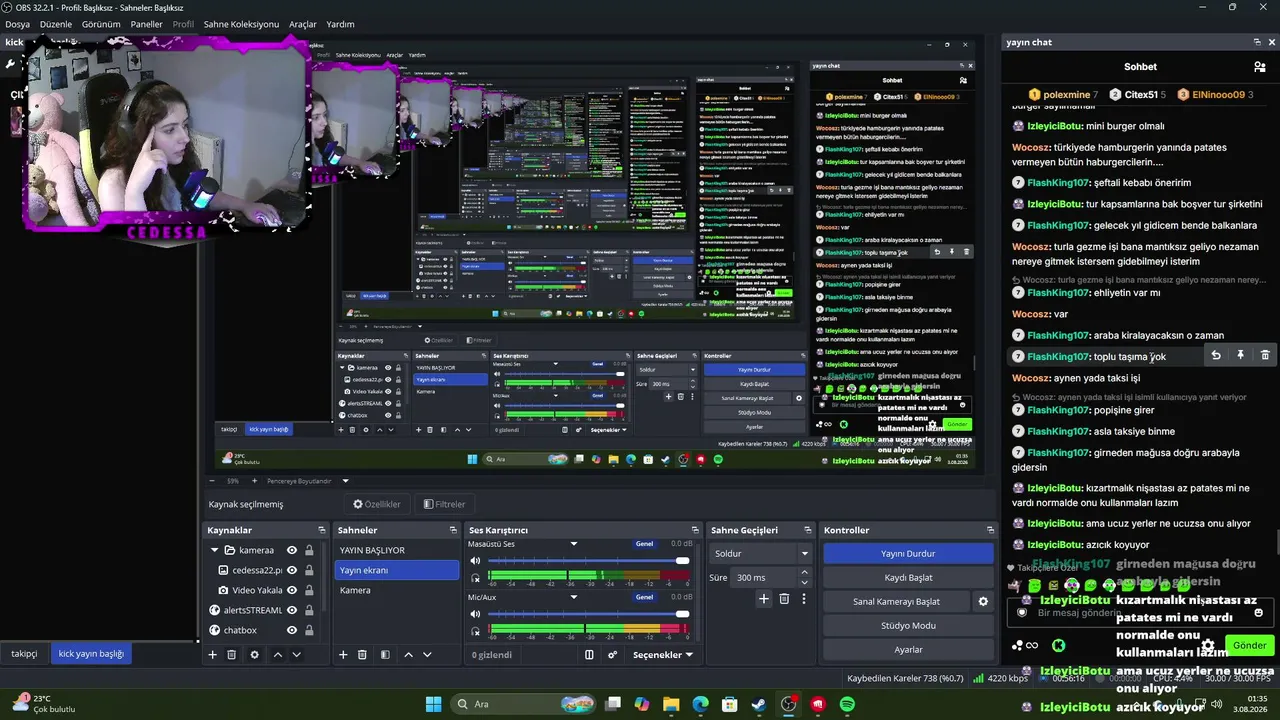Hide the cedessa22 image source

pyautogui.click(x=292, y=570)
